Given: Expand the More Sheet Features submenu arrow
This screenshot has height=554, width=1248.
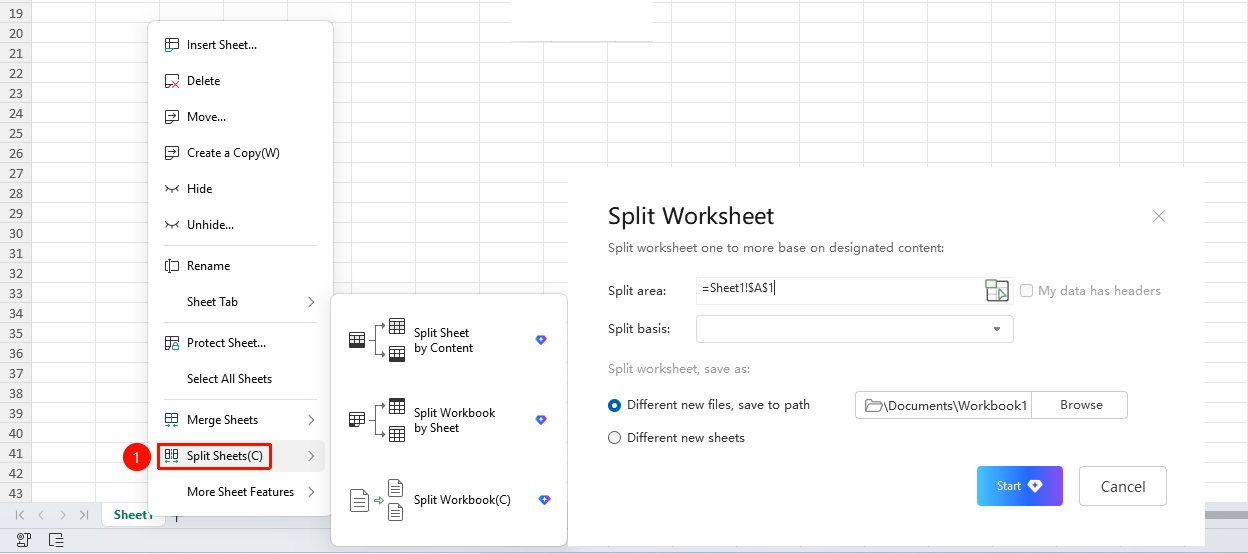Looking at the screenshot, I should pyautogui.click(x=311, y=492).
